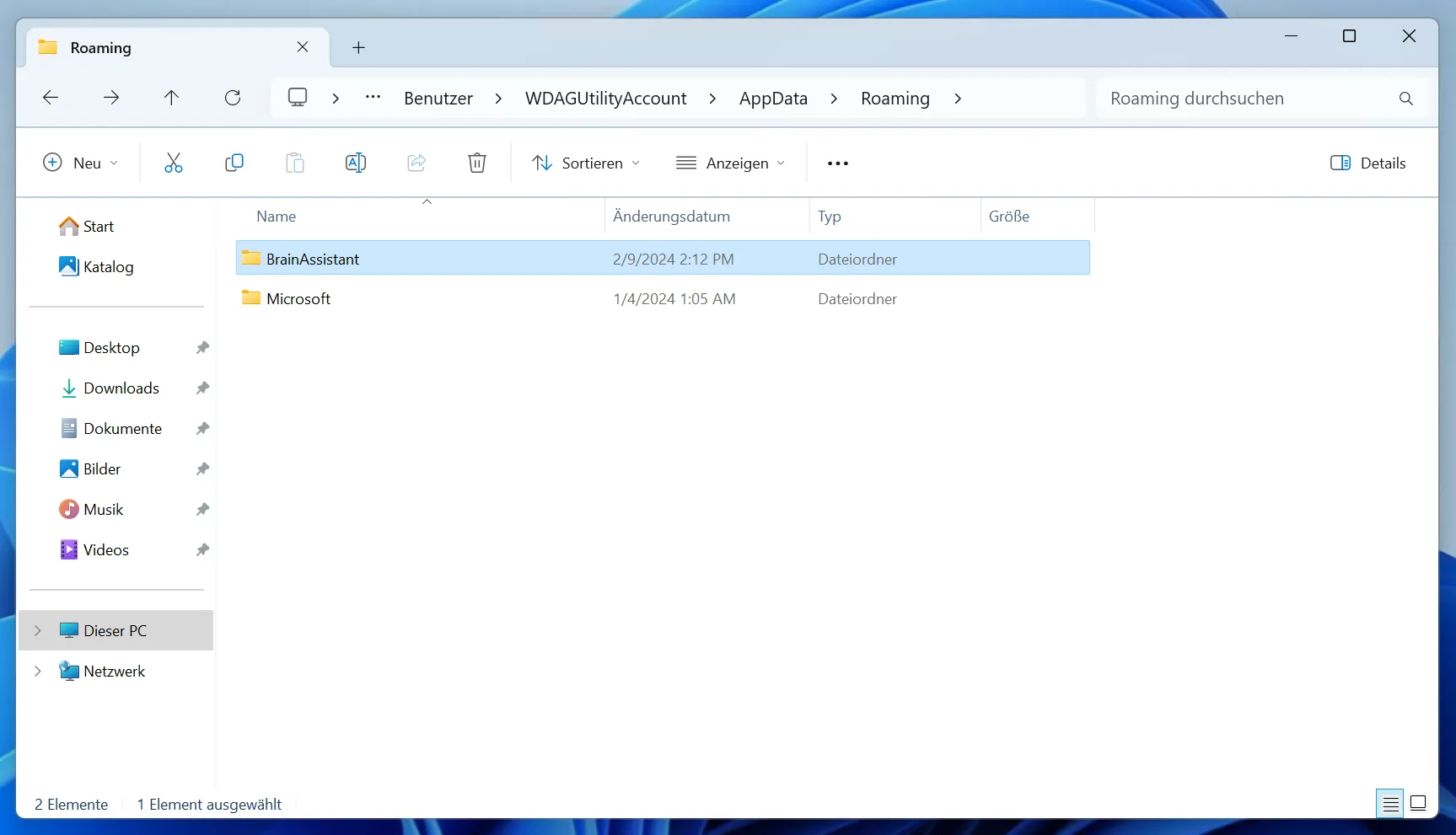Switch to details list view in the status bar
Image resolution: width=1456 pixels, height=835 pixels.
coord(1390,804)
